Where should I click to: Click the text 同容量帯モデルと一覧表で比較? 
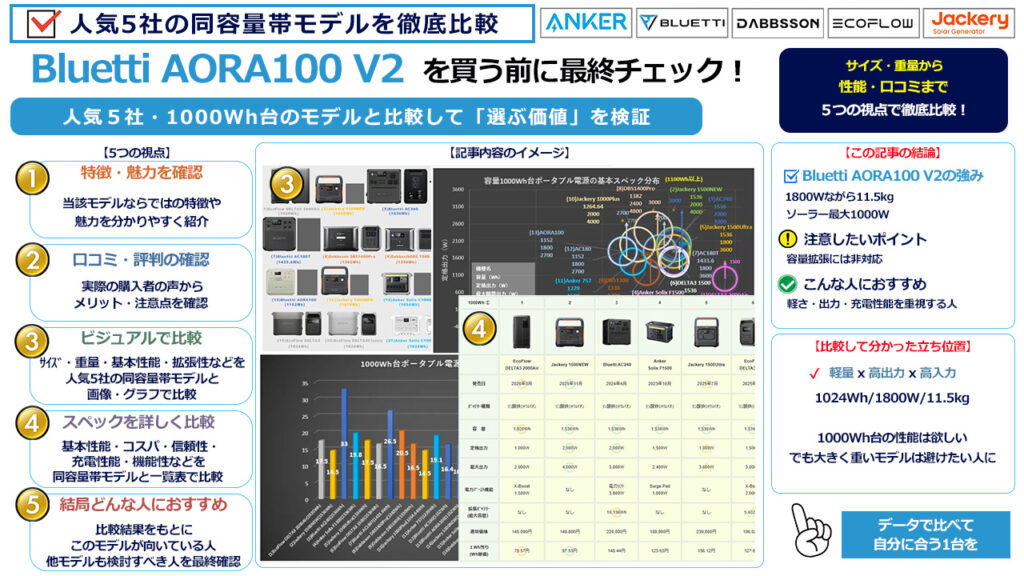point(138,477)
